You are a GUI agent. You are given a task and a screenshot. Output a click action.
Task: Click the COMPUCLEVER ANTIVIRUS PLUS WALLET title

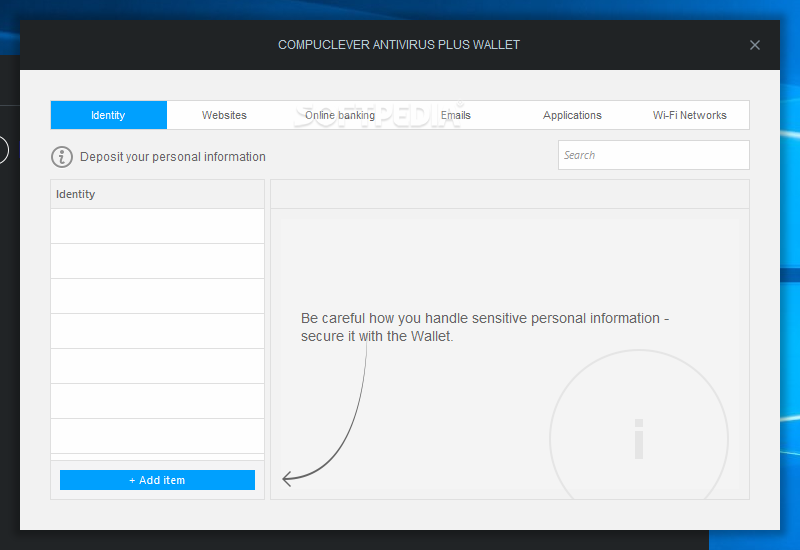tap(399, 45)
